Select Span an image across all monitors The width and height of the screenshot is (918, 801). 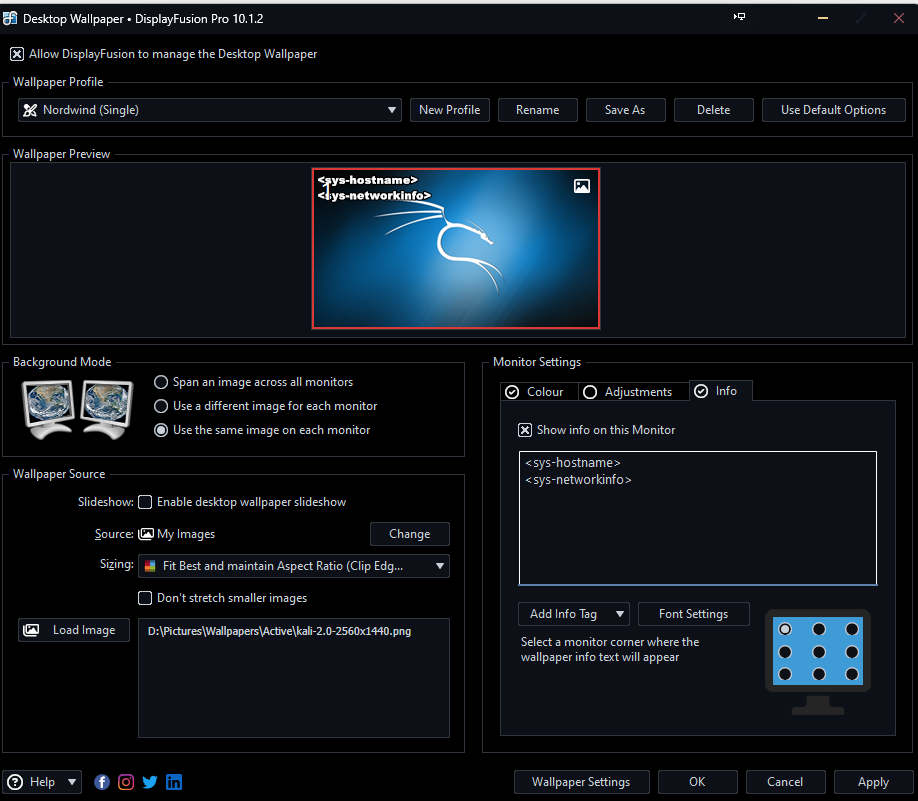coord(161,382)
